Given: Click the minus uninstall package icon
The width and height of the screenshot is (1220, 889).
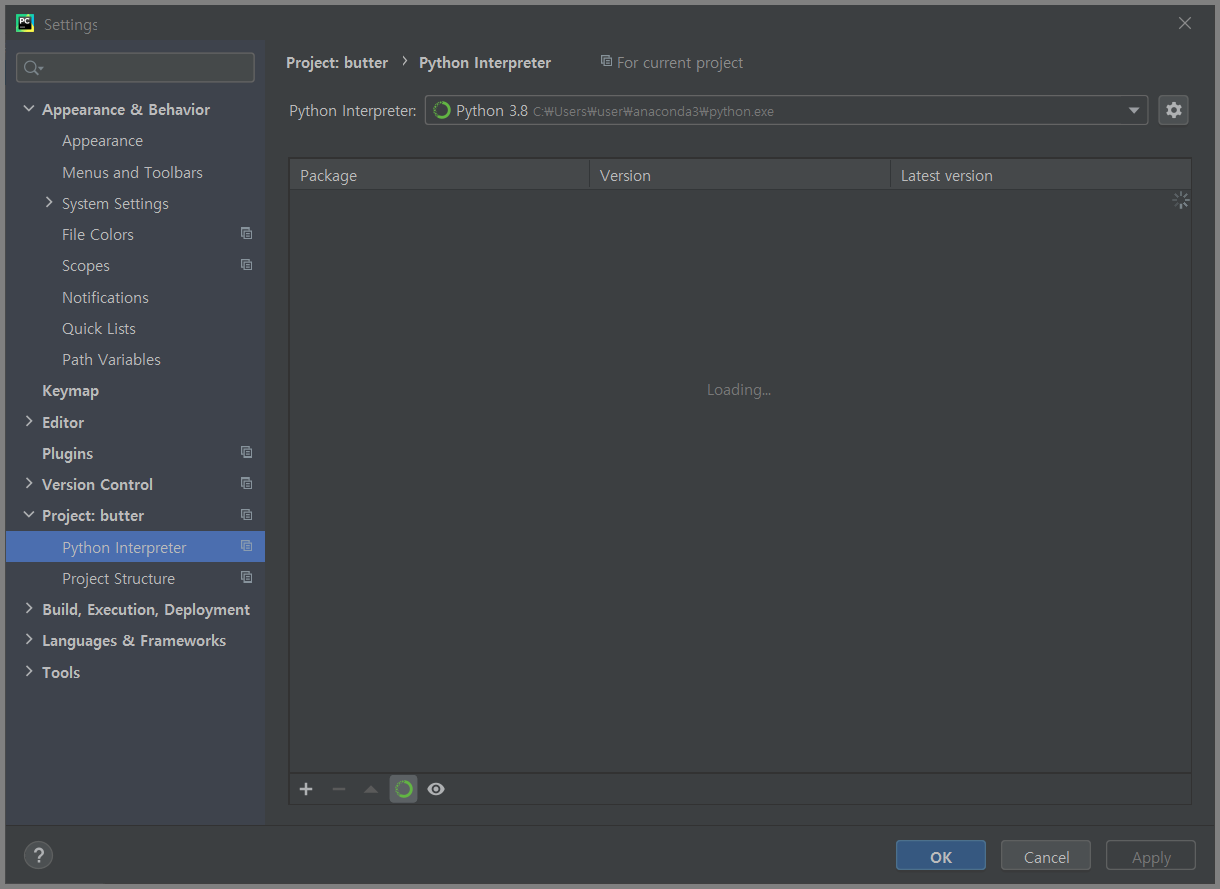Looking at the screenshot, I should (x=339, y=789).
